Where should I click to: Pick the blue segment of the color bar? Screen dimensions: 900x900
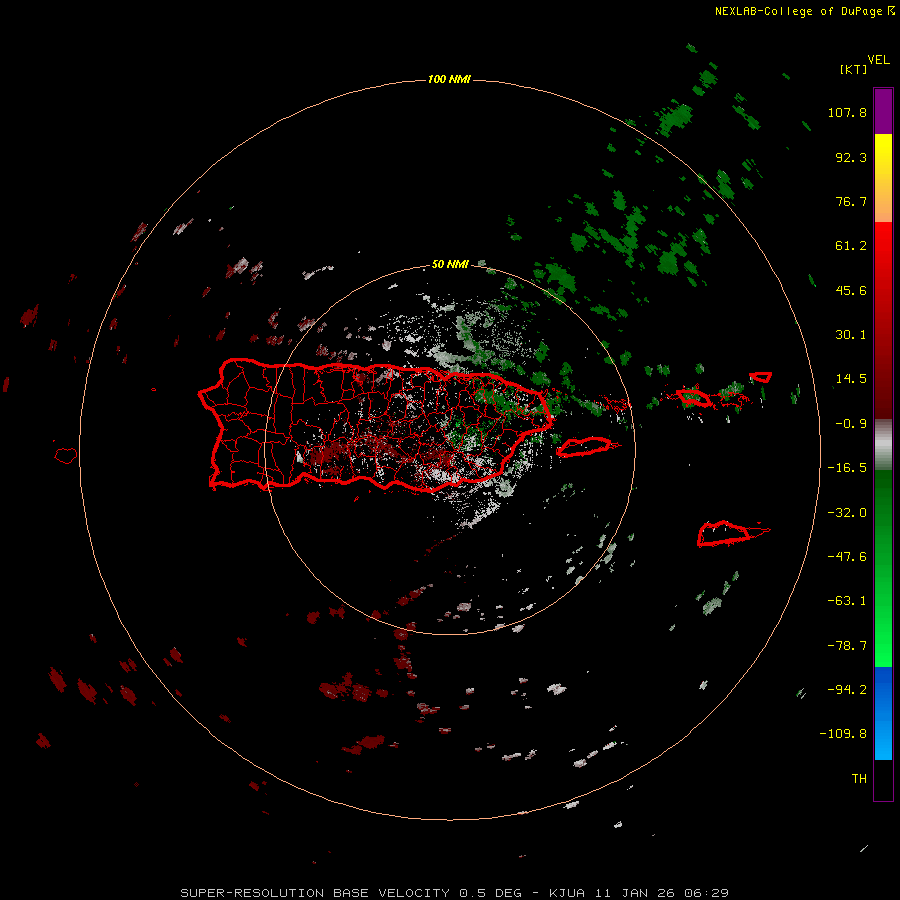pyautogui.click(x=883, y=713)
